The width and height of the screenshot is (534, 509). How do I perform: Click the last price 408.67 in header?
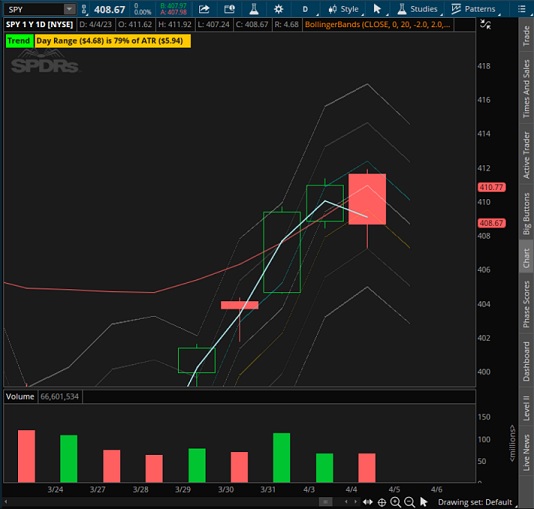pos(110,10)
